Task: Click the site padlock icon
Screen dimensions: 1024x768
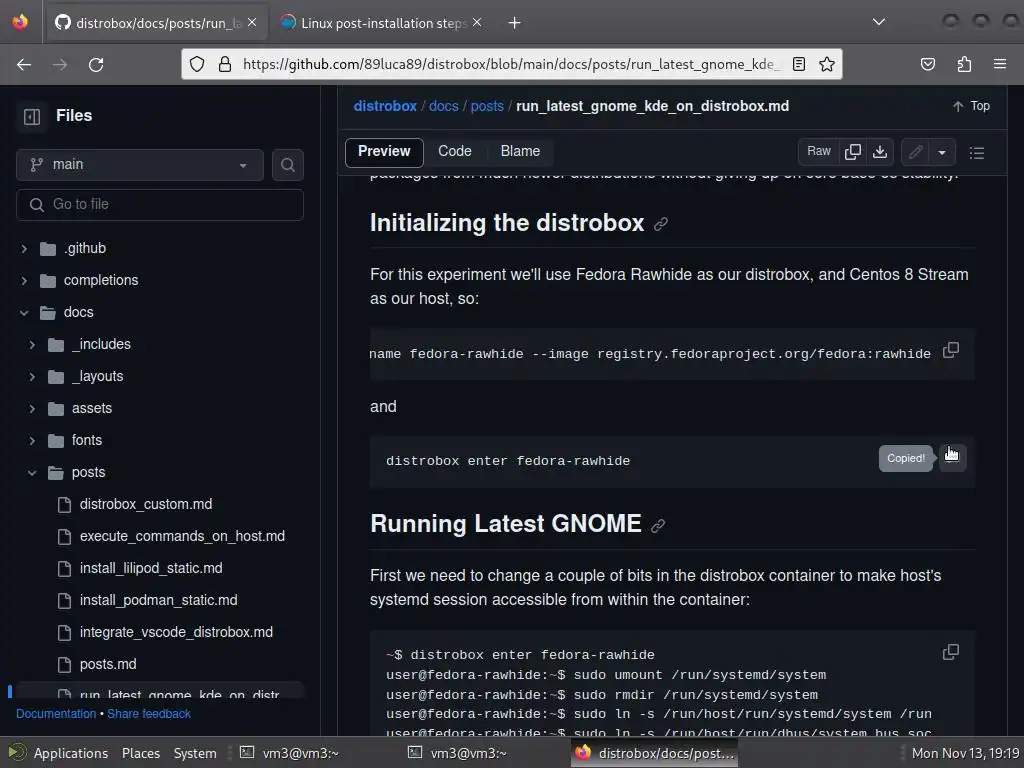Action: tap(225, 64)
